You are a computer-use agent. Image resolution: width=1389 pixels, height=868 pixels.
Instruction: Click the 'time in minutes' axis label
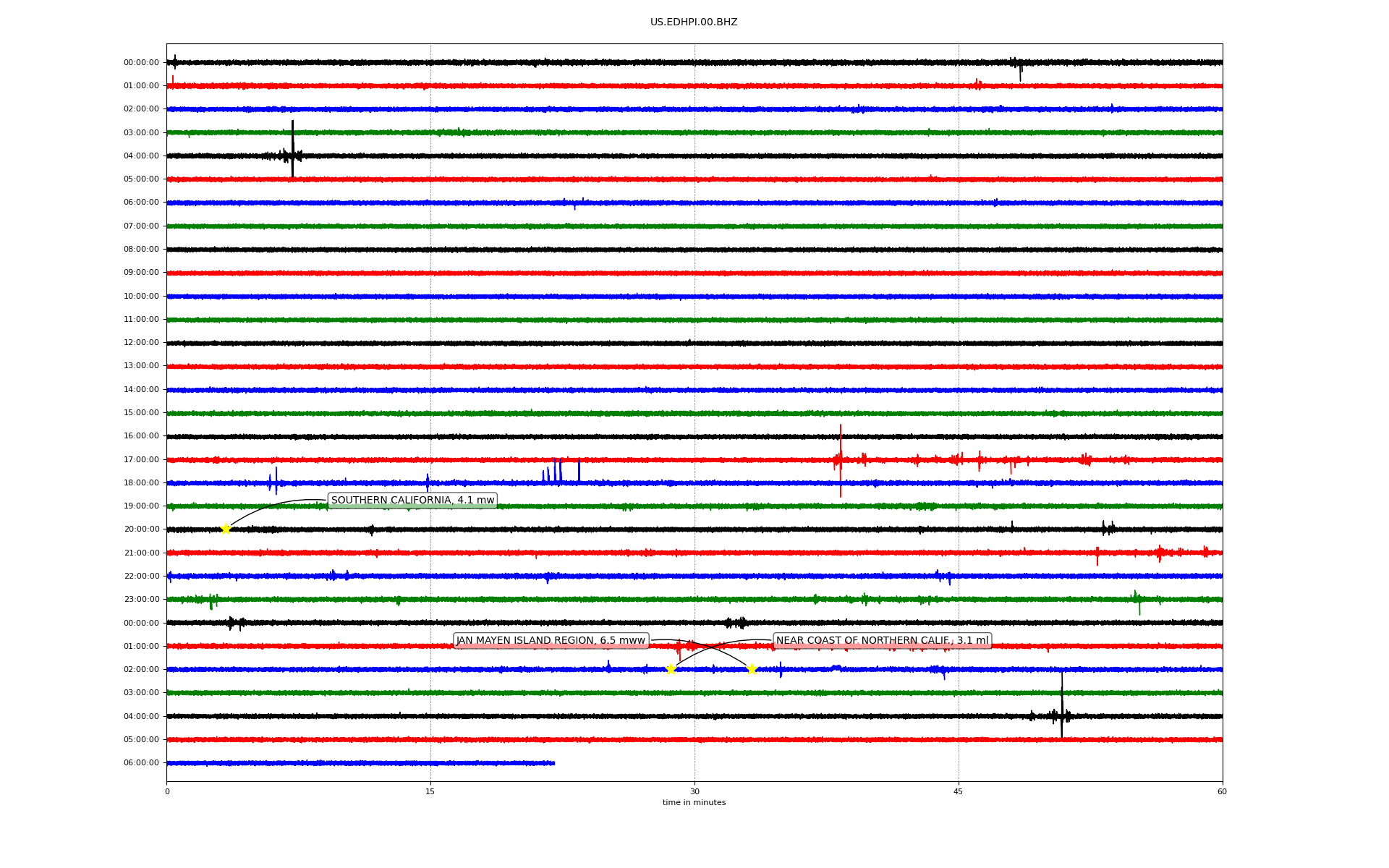(694, 803)
